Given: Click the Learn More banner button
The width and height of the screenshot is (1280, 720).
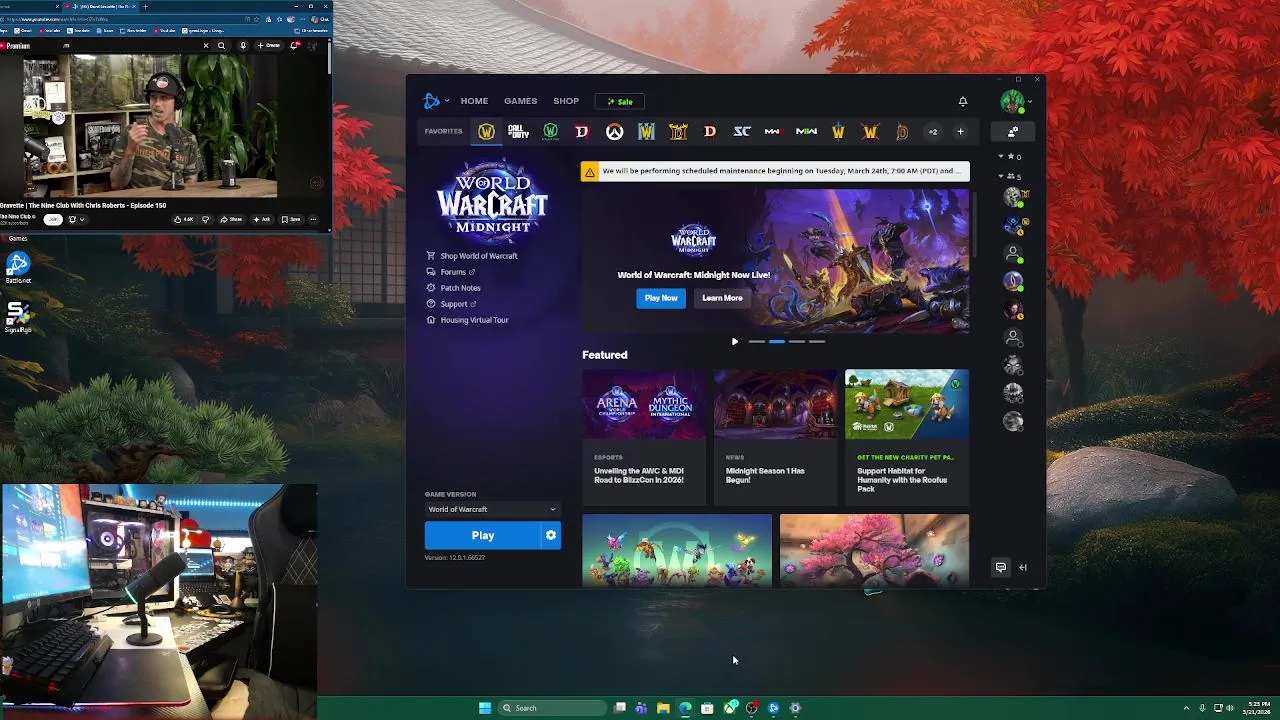Looking at the screenshot, I should coord(722,298).
